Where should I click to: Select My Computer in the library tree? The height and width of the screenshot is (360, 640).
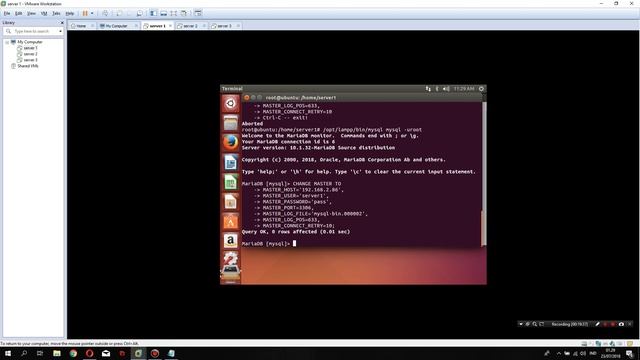[x=30, y=42]
